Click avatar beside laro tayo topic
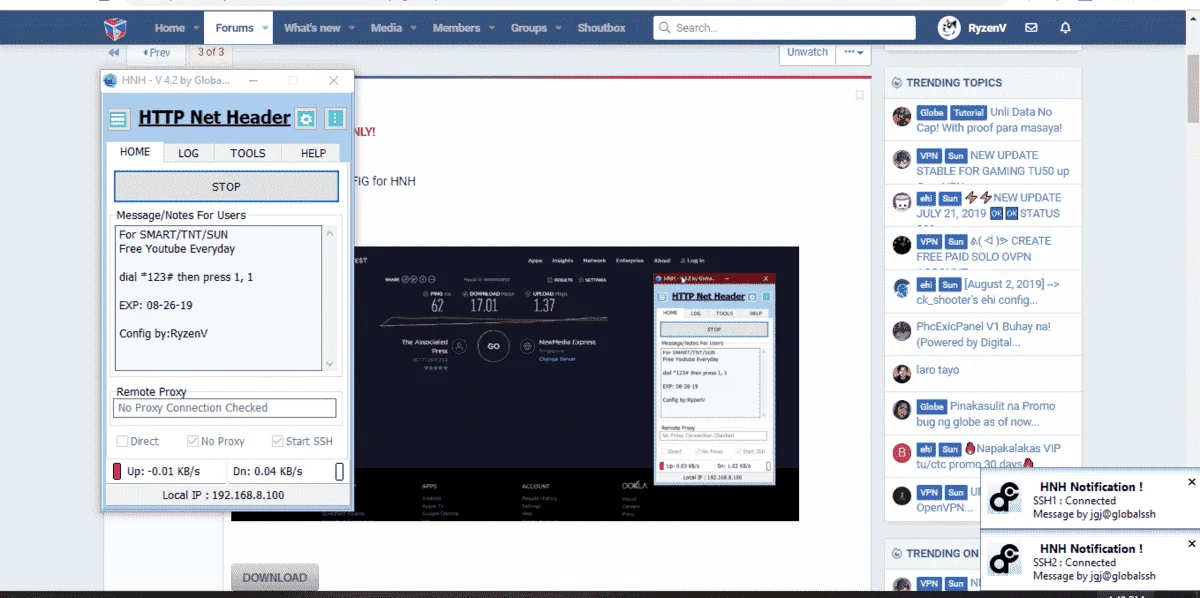The width and height of the screenshot is (1200, 598). pos(902,373)
